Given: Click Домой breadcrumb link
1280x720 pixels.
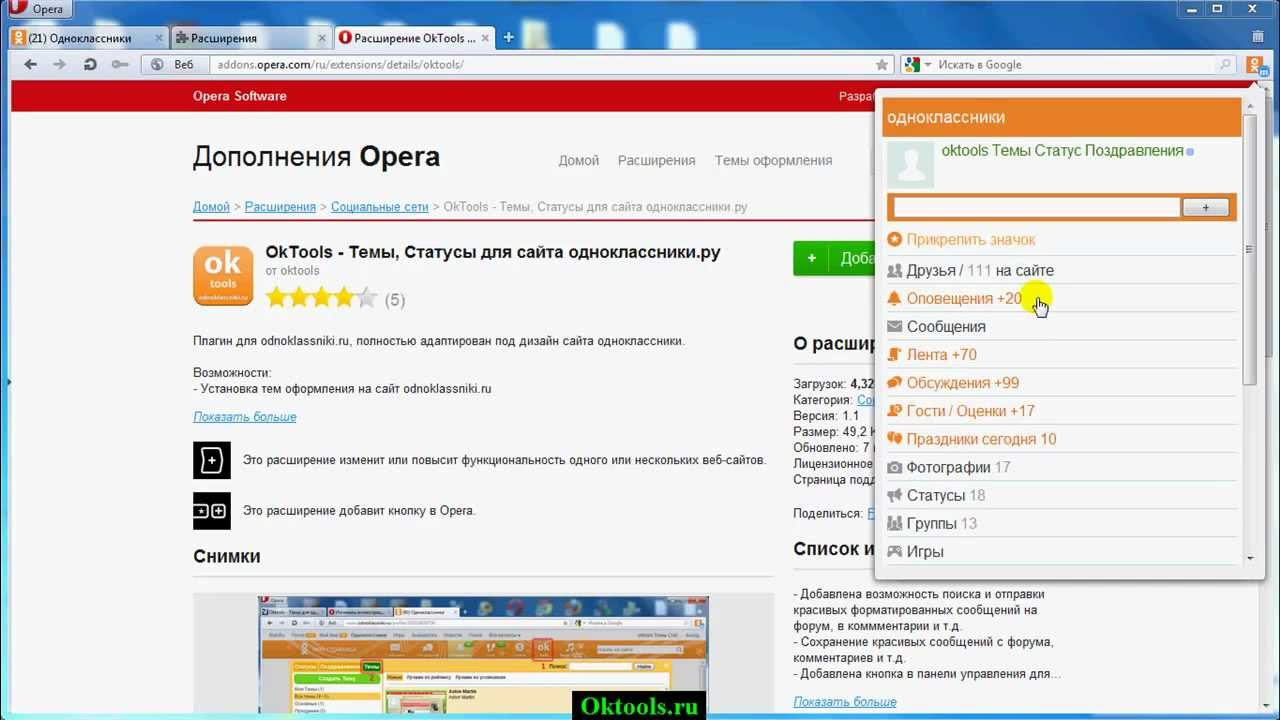Looking at the screenshot, I should [211, 207].
